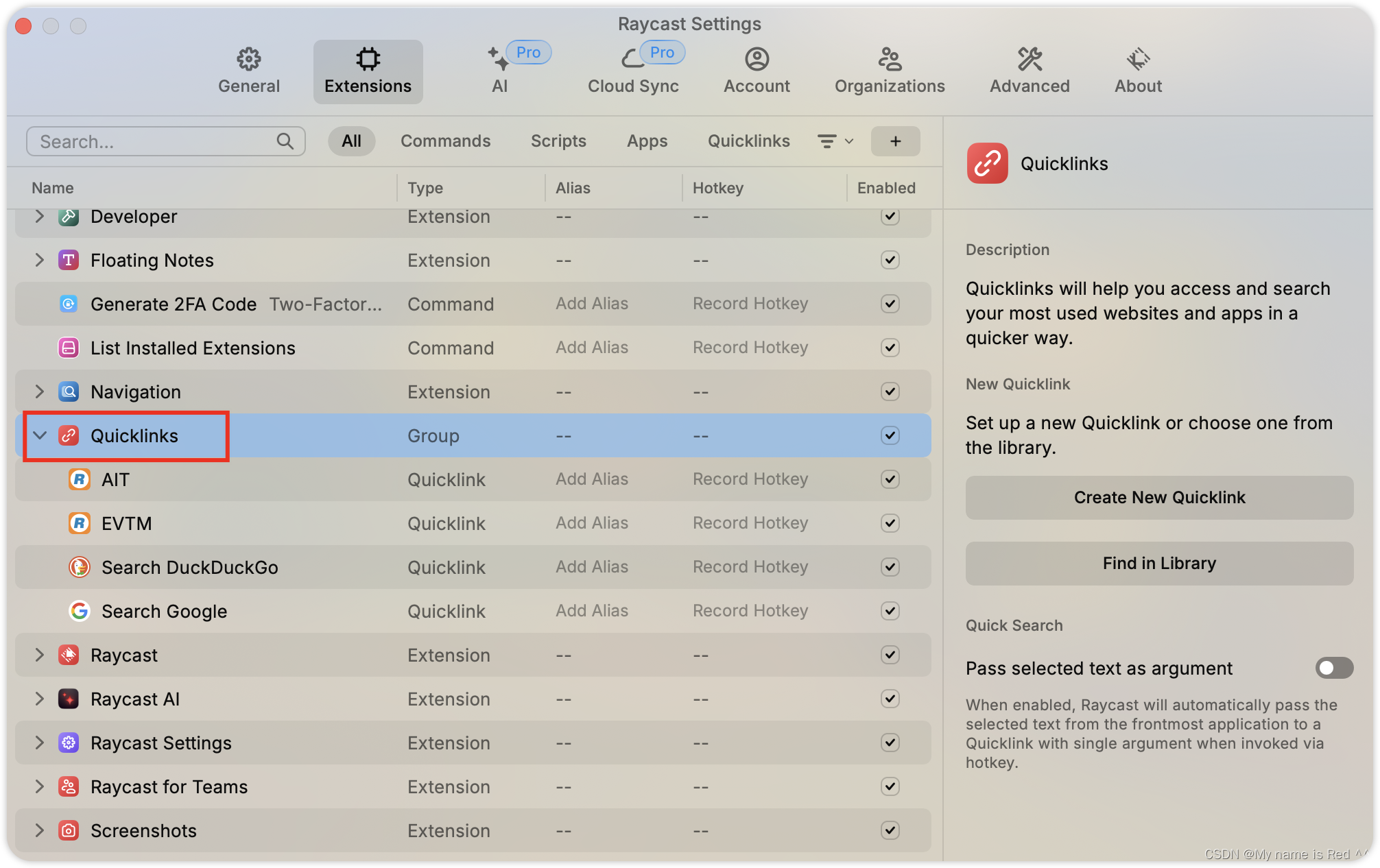The height and width of the screenshot is (868, 1380).
Task: Open the Advanced tools icon tab
Action: point(1029,60)
